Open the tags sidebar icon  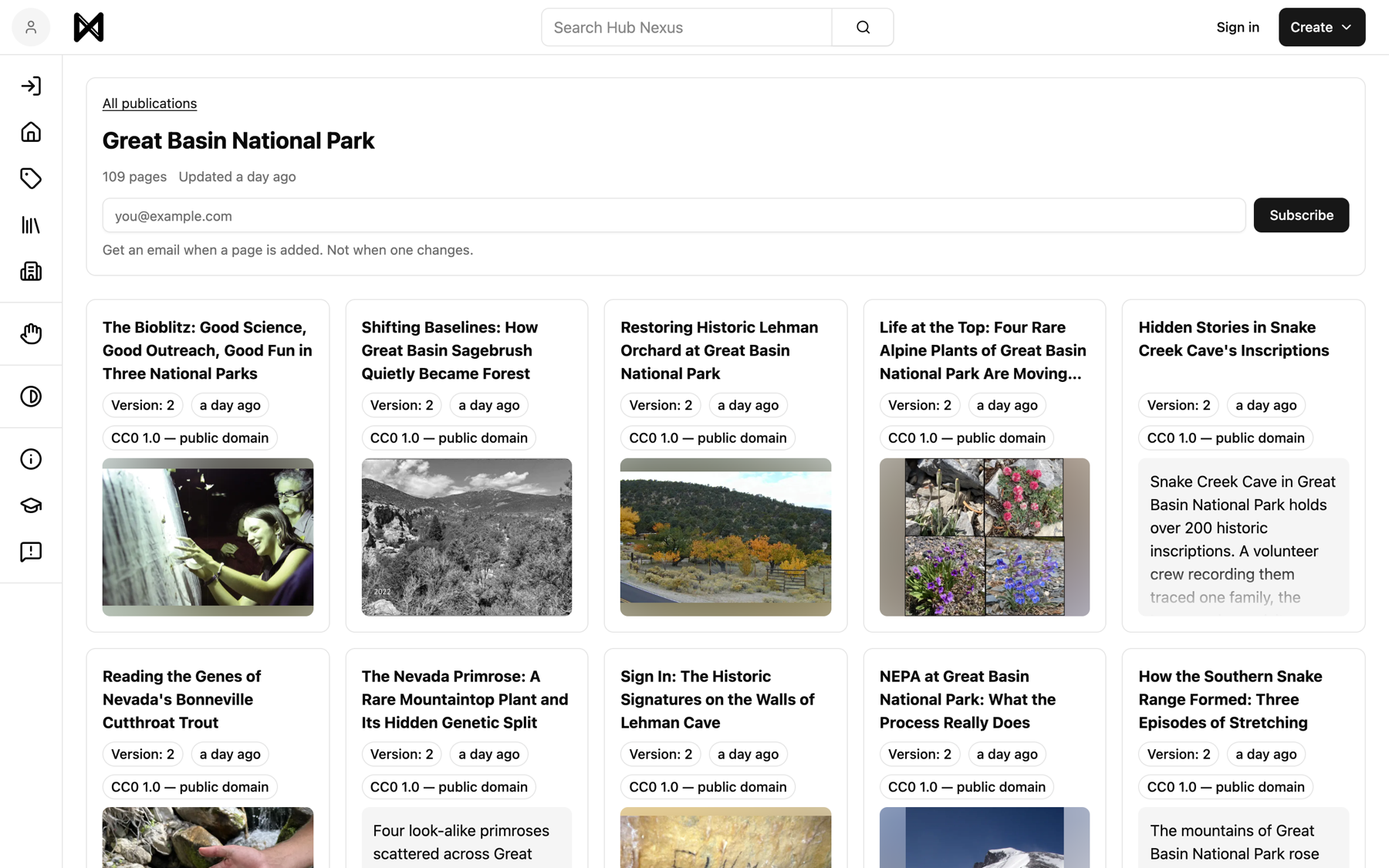click(31, 178)
